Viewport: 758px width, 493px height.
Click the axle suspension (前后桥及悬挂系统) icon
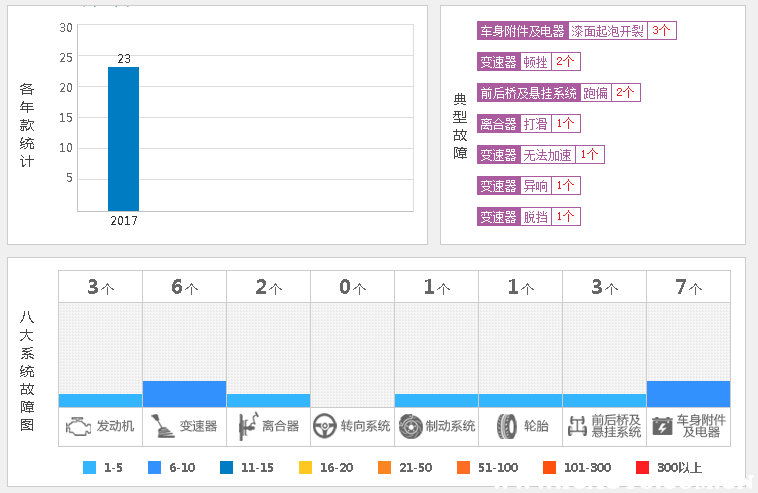[x=577, y=426]
